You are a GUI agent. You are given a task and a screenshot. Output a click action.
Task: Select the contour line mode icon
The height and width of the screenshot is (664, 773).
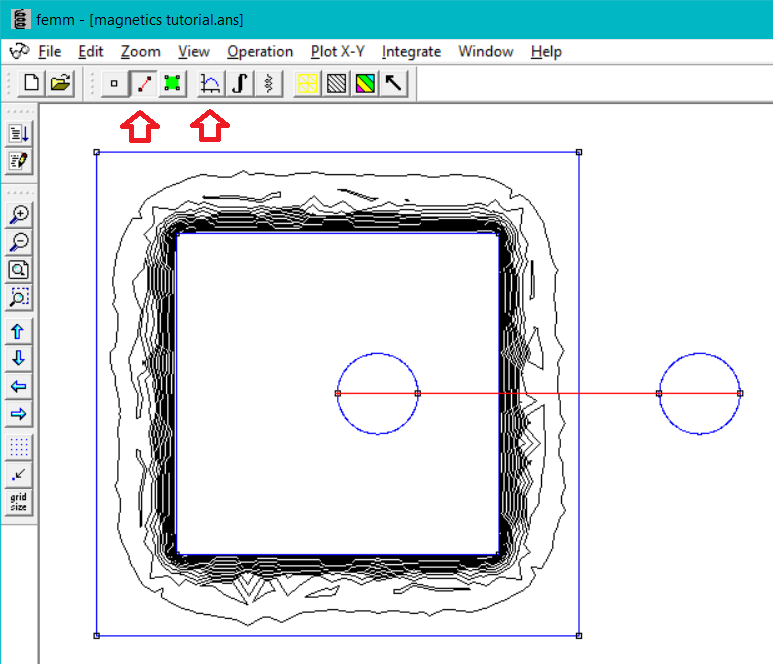(x=143, y=83)
